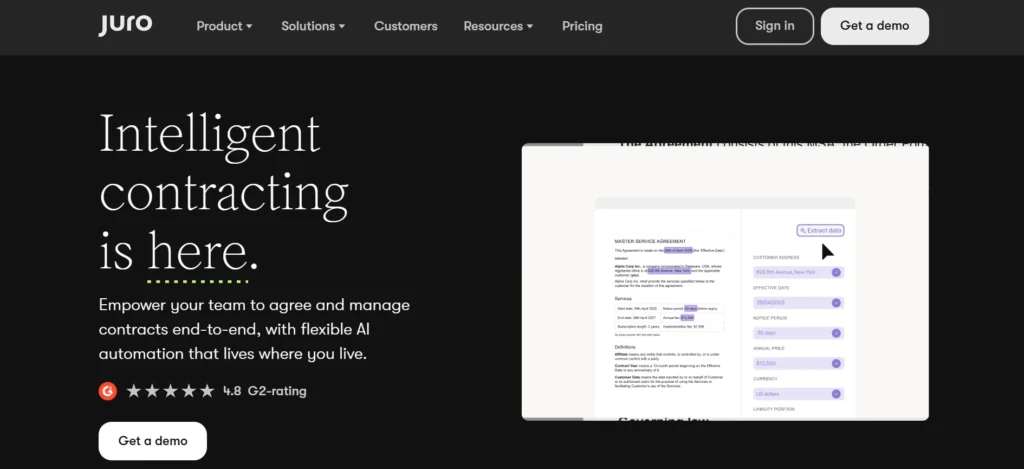Click checkmark beside customer address field
The width and height of the screenshot is (1024, 469).
point(836,272)
